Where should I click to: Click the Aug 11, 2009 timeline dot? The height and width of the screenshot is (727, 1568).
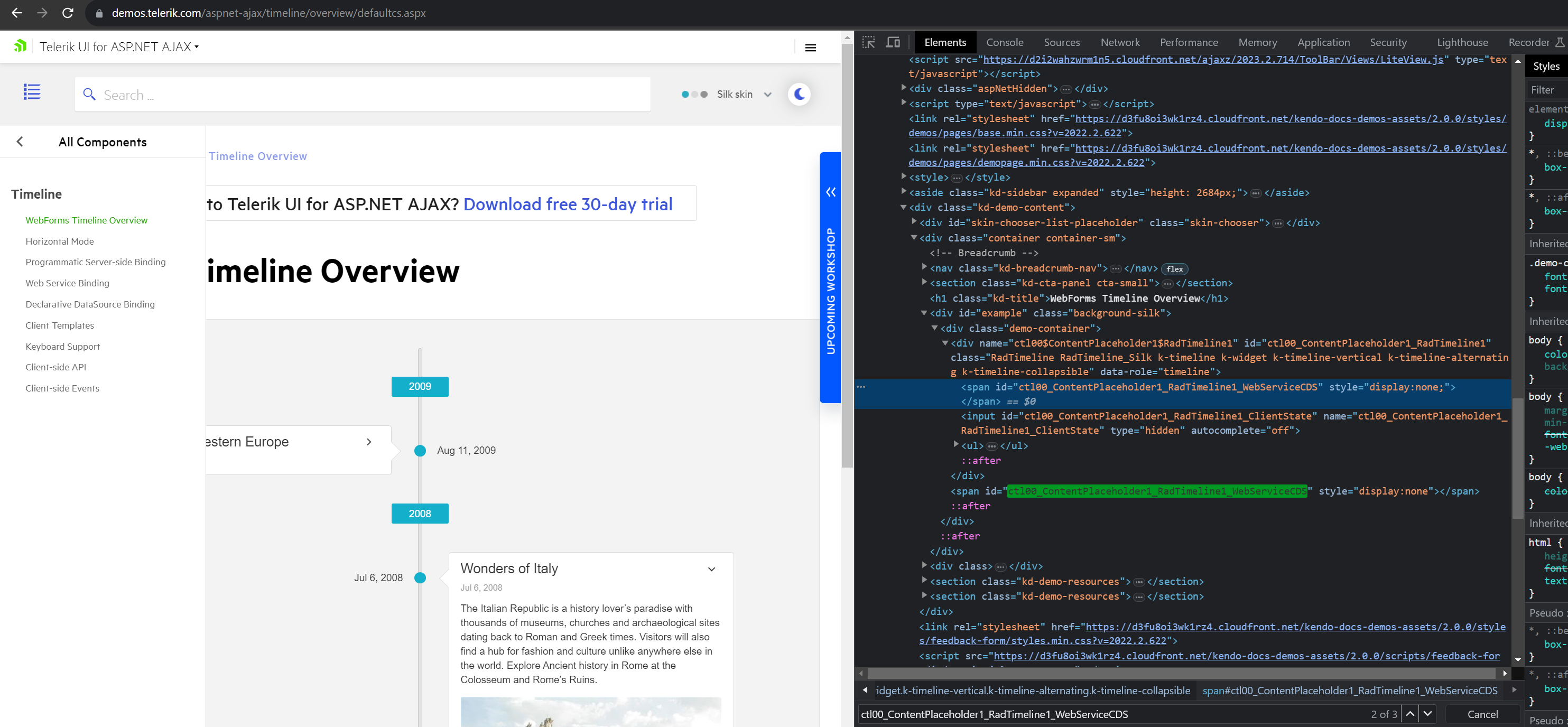pos(420,451)
